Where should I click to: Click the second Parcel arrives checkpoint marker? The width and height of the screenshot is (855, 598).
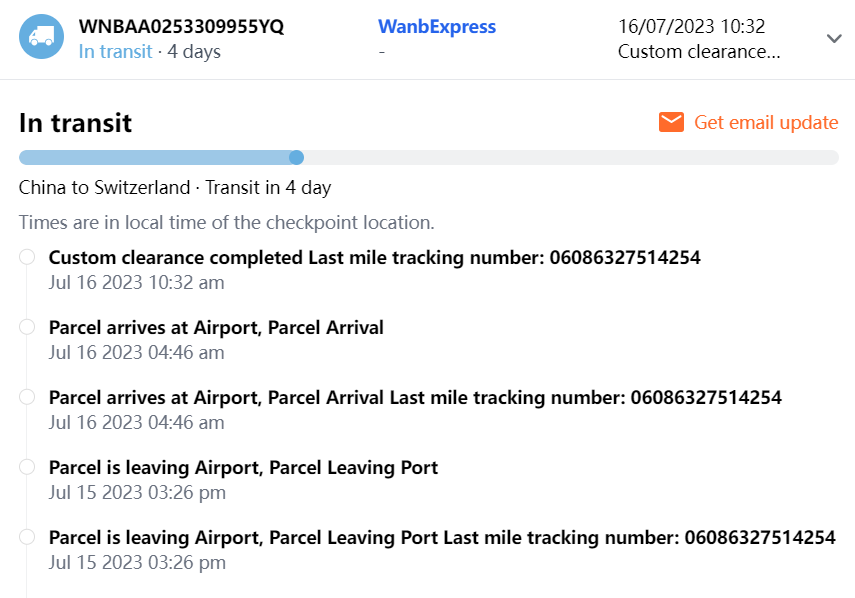click(27, 397)
